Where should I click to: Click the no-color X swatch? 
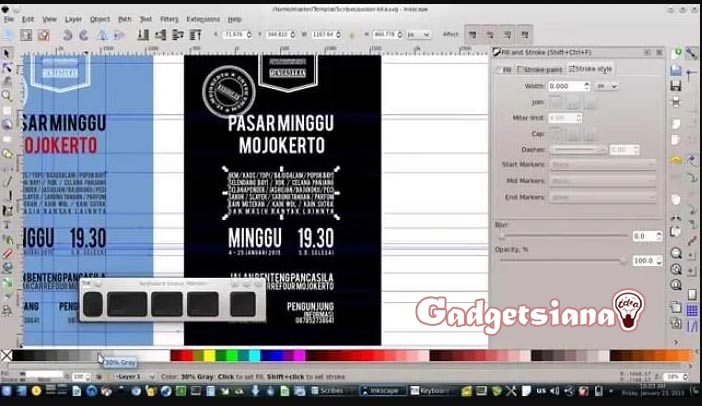pyautogui.click(x=6, y=355)
